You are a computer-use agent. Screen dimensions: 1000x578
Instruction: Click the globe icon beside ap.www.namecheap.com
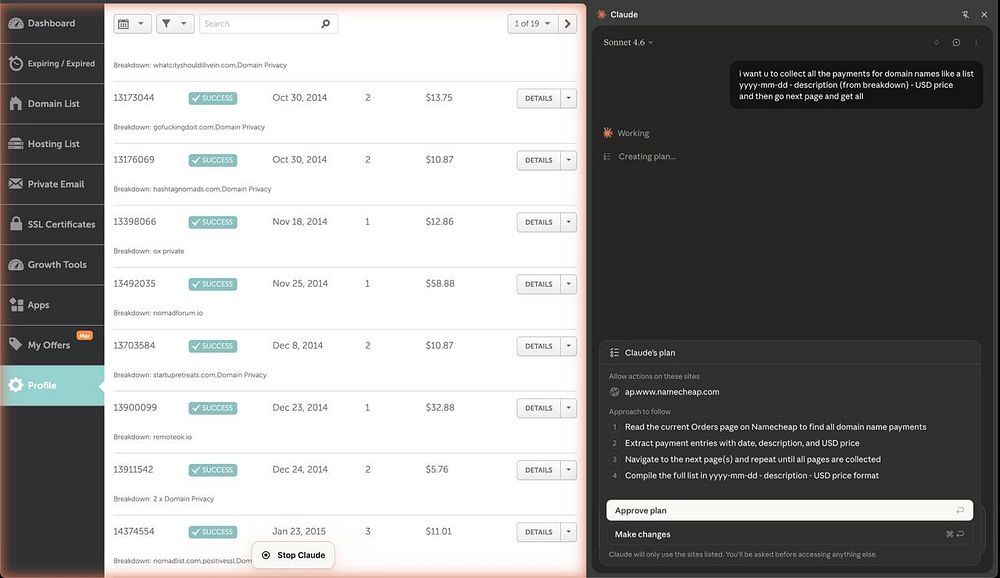[614, 392]
